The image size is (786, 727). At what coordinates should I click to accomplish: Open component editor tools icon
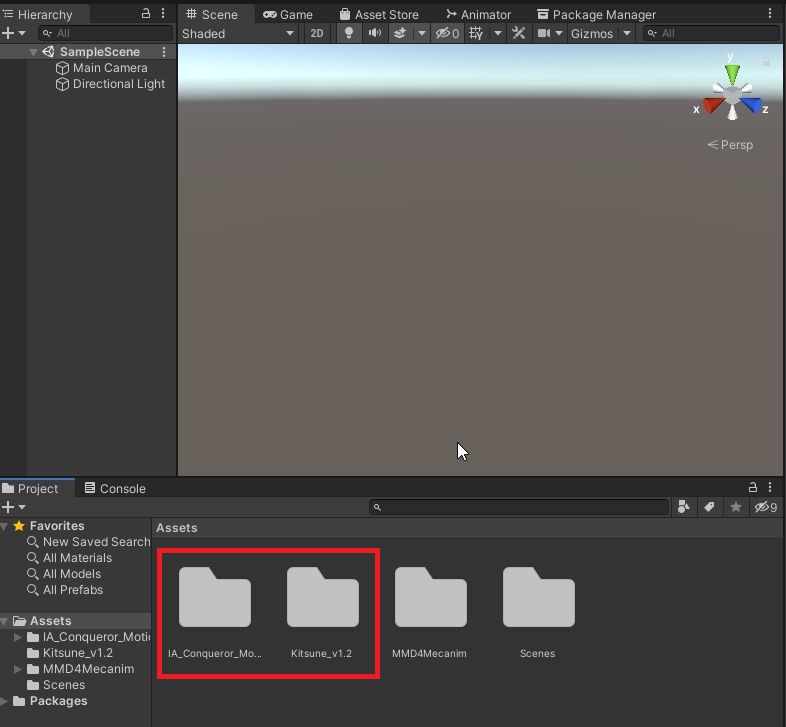518,33
